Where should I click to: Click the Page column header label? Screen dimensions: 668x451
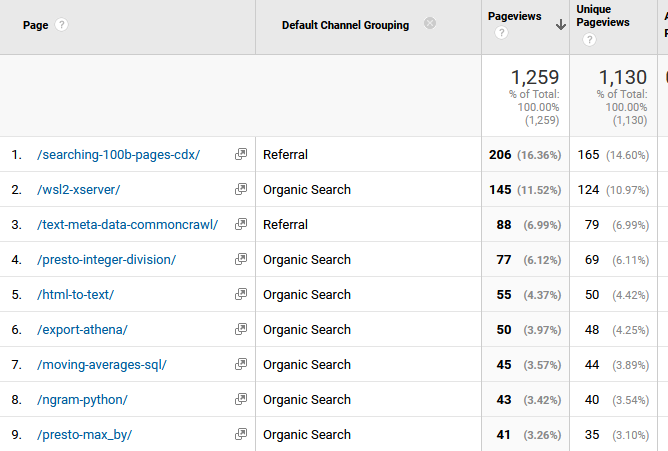pos(35,25)
